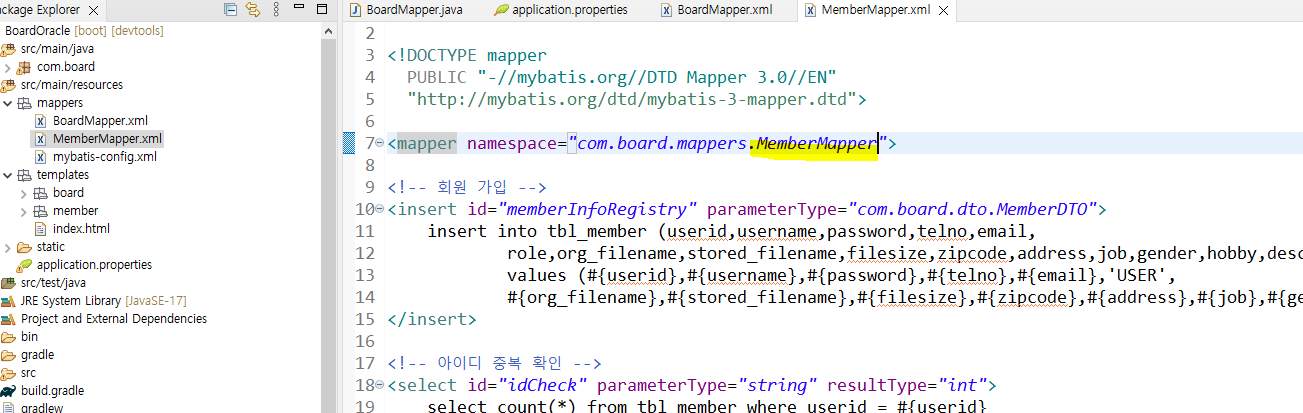Image resolution: width=1303 pixels, height=413 pixels.
Task: Click the templates package icon
Action: tap(24, 175)
